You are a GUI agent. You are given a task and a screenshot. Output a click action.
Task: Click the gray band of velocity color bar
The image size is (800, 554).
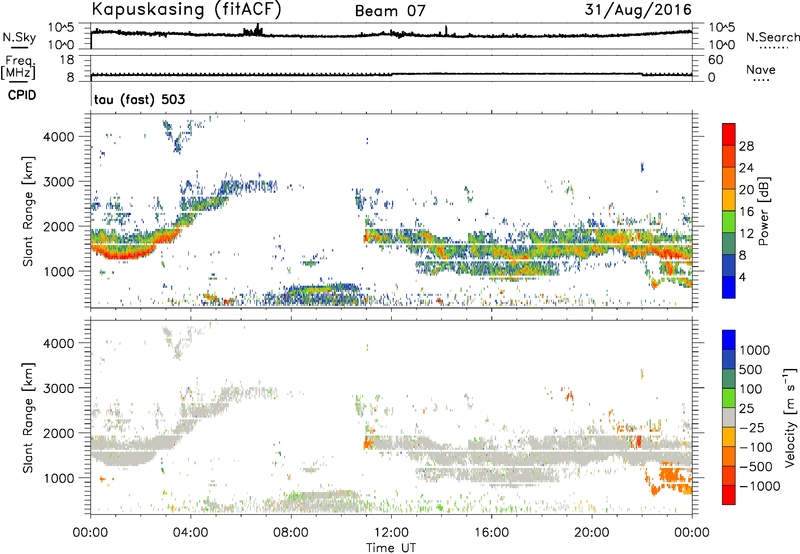pyautogui.click(x=729, y=417)
